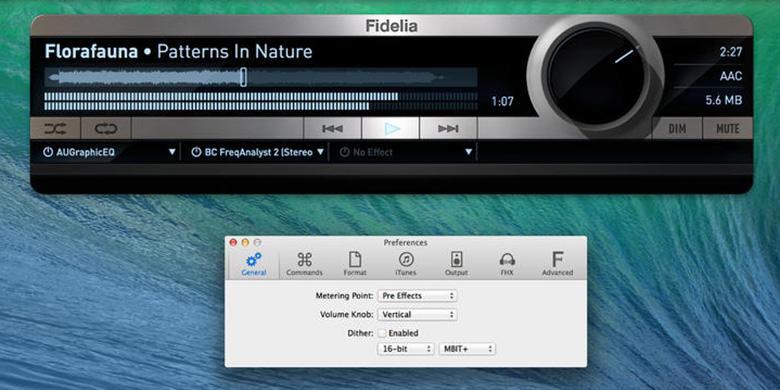Click the DIM button

click(677, 129)
